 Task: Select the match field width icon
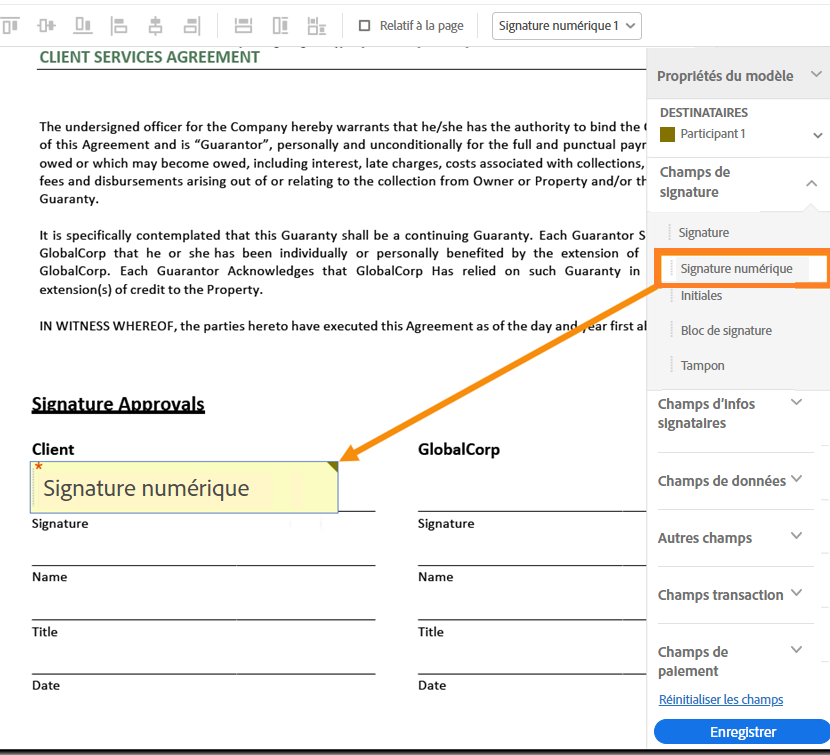click(x=243, y=25)
